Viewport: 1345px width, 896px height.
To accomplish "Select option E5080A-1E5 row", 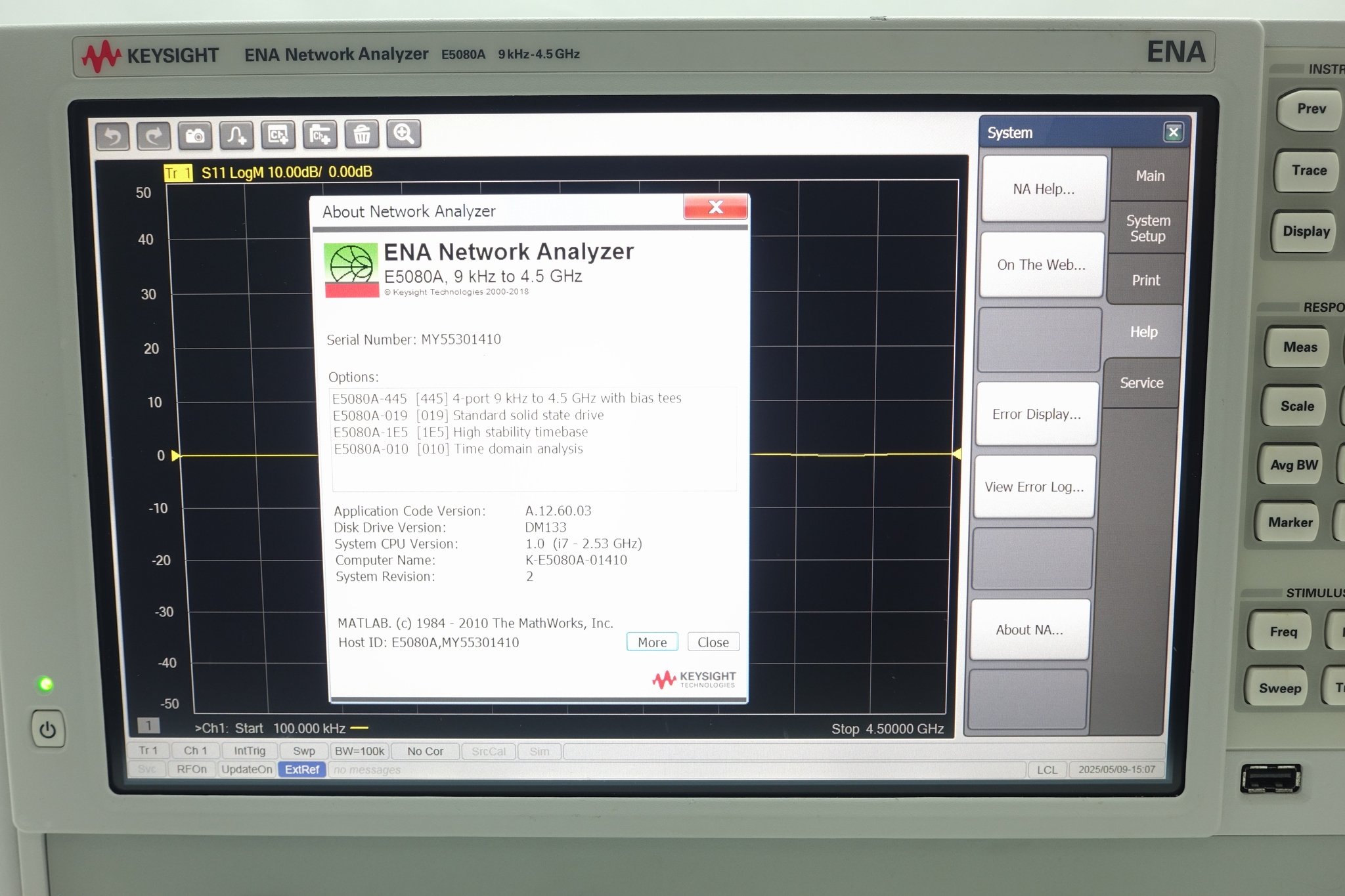I will pyautogui.click(x=460, y=432).
